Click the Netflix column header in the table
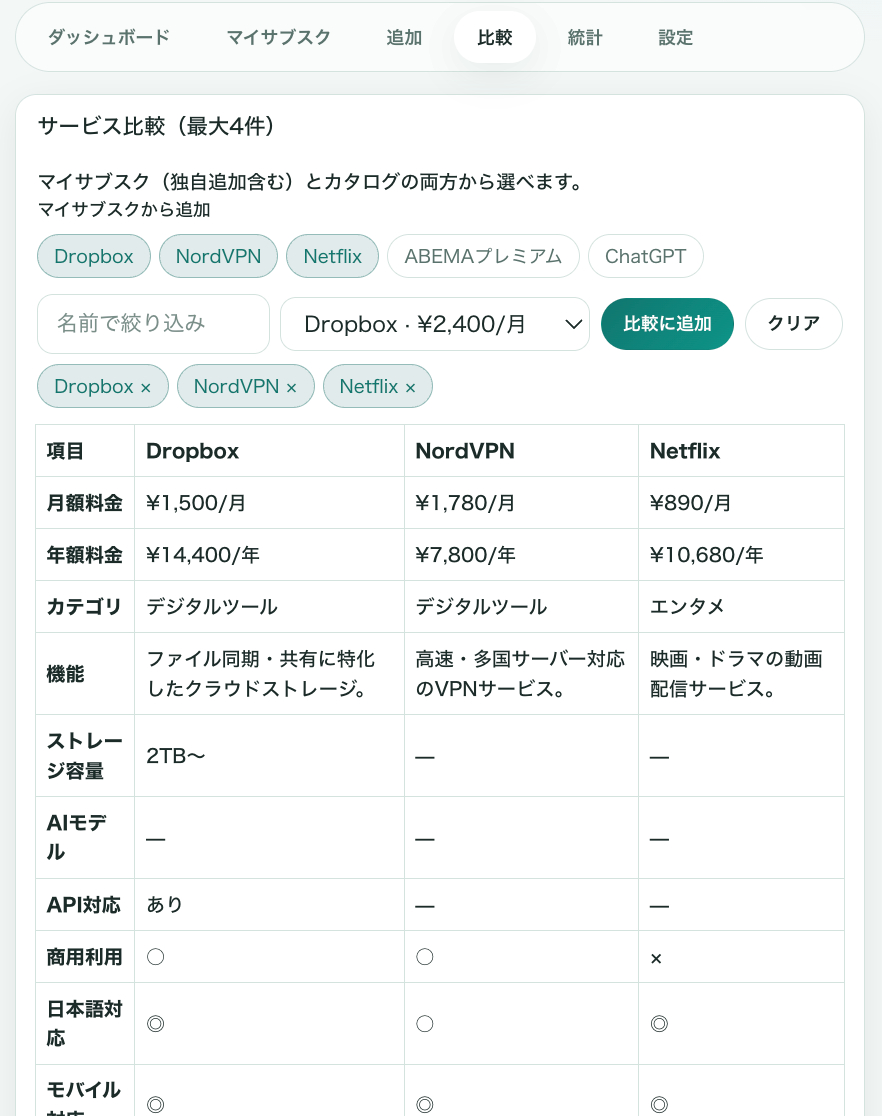 coord(741,451)
